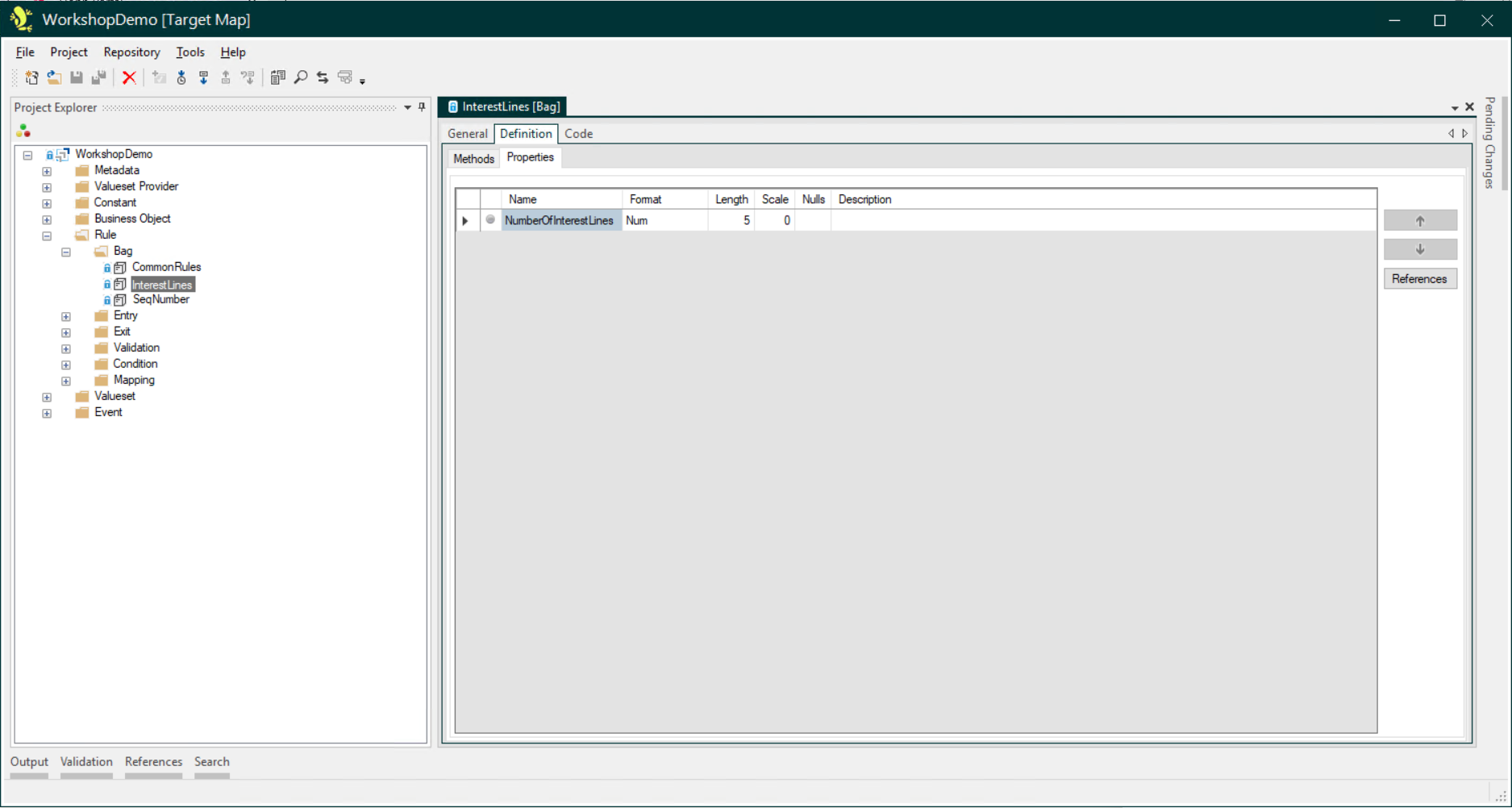The width and height of the screenshot is (1512, 808).
Task: Collapse the Rule folder in the tree
Action: click(47, 235)
